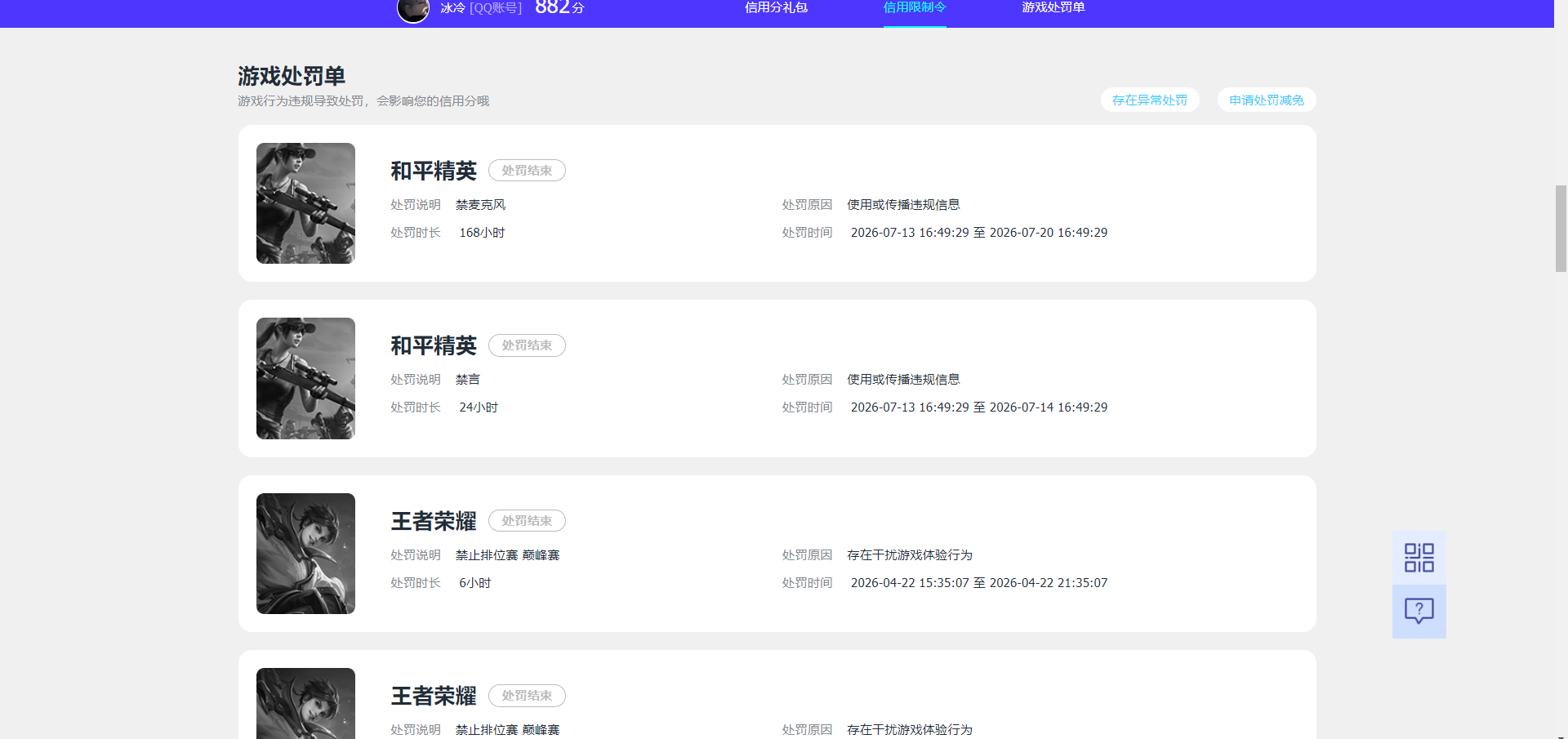The width and height of the screenshot is (1568, 739).
Task: Click the user avatar in the header
Action: [x=413, y=9]
